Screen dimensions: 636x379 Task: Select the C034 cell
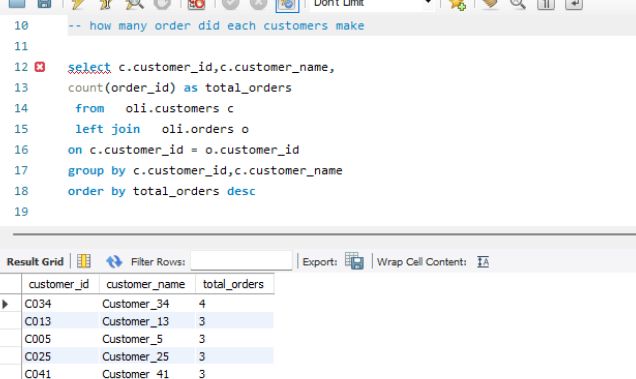coord(60,304)
